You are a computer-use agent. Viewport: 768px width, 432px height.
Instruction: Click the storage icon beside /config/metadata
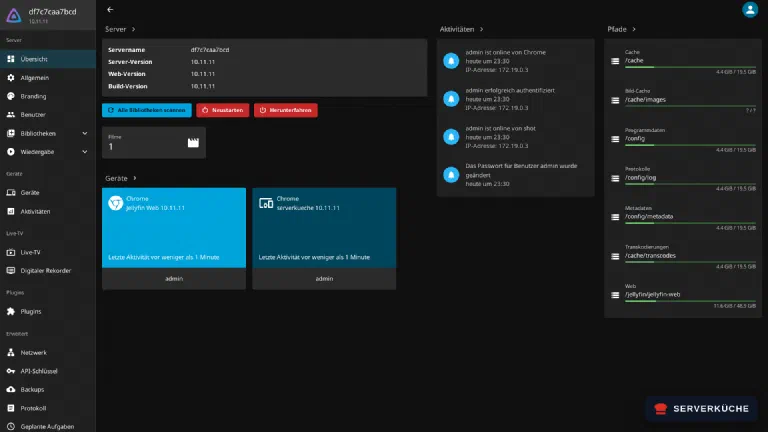click(x=615, y=217)
